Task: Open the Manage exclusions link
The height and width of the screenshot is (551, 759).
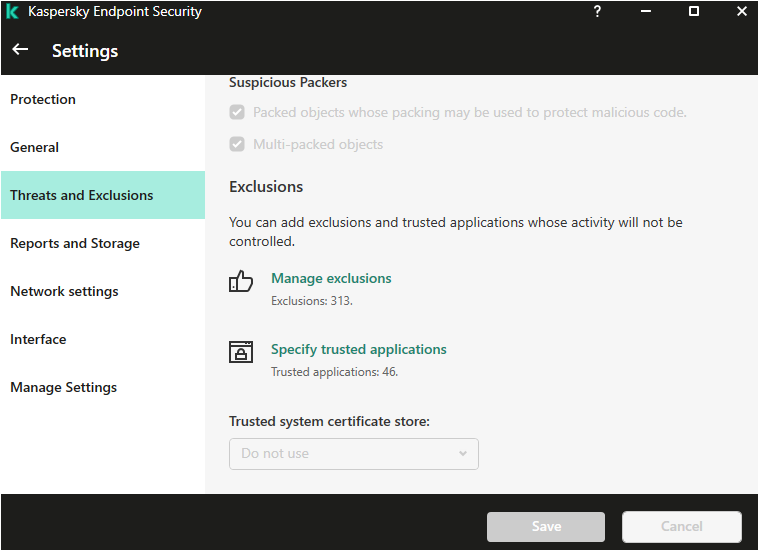Action: click(331, 278)
